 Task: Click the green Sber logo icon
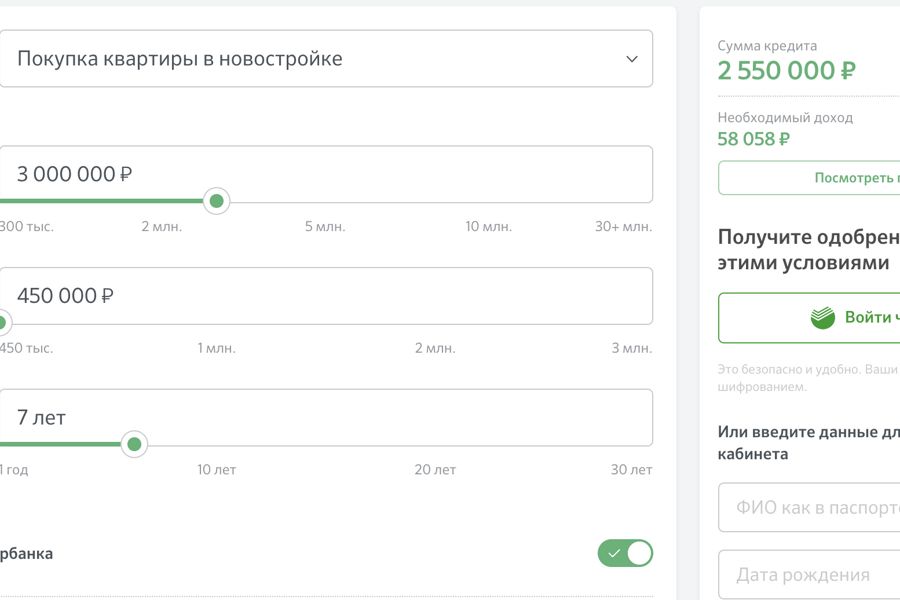(823, 318)
